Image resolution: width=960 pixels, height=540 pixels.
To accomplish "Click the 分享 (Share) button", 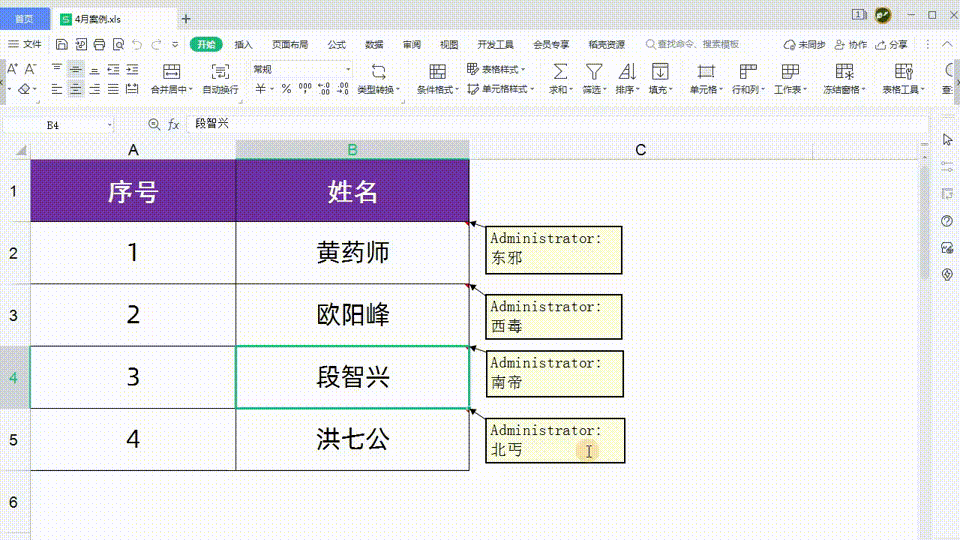I will (x=892, y=45).
